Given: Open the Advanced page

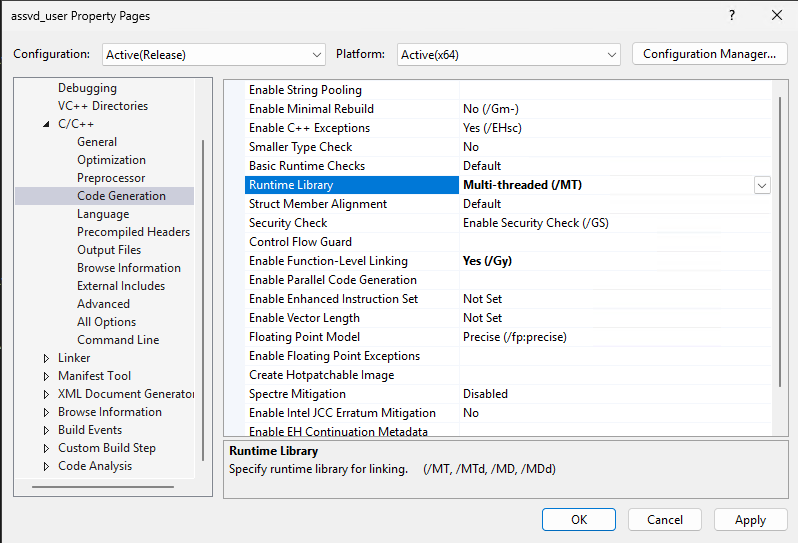Looking at the screenshot, I should (x=103, y=304).
